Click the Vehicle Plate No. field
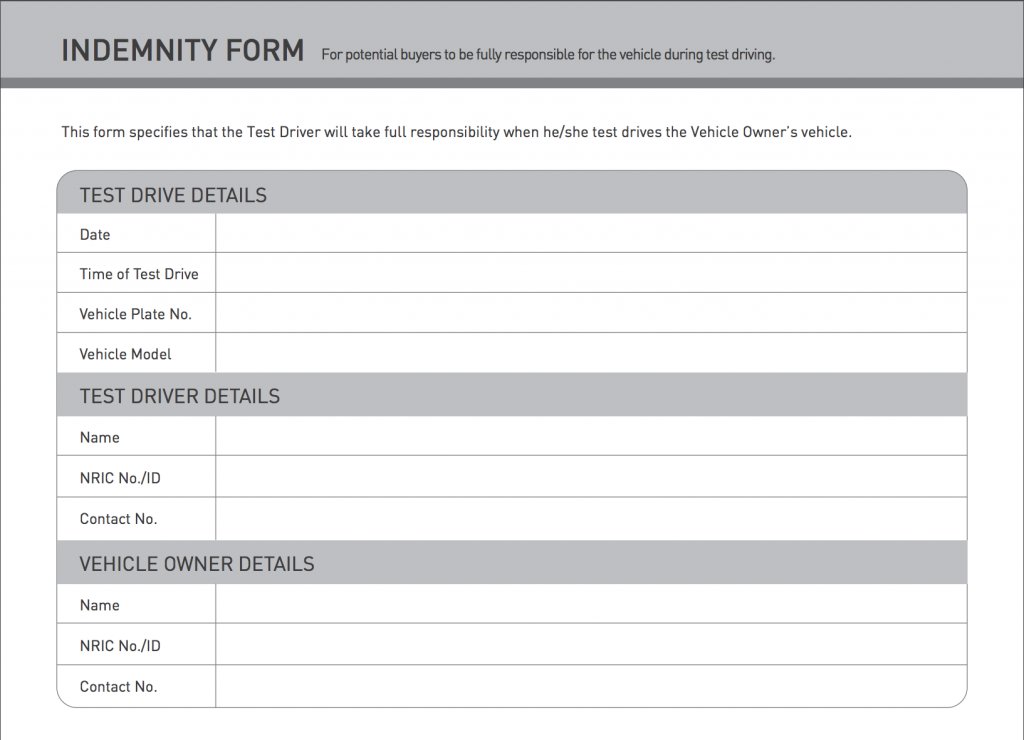Screen dimensions: 1024x740 pyautogui.click(x=591, y=313)
